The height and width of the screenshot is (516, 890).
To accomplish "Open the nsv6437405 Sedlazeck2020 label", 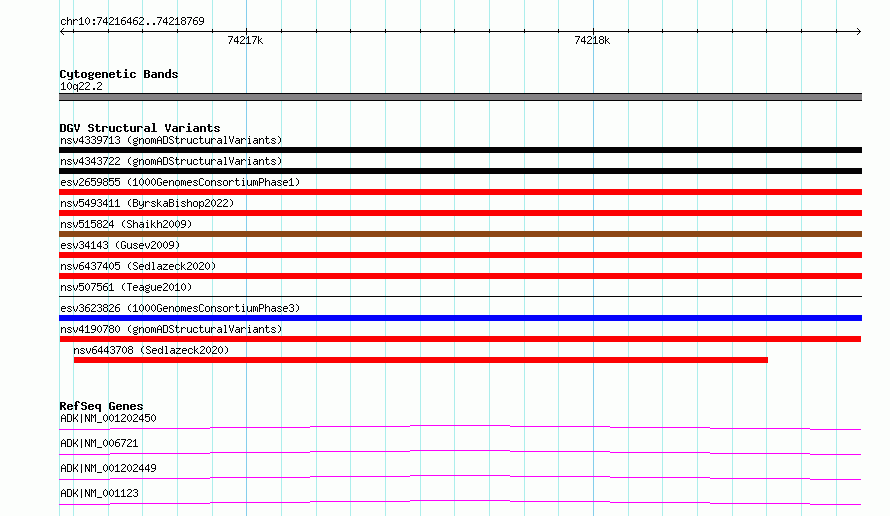I will [x=138, y=266].
